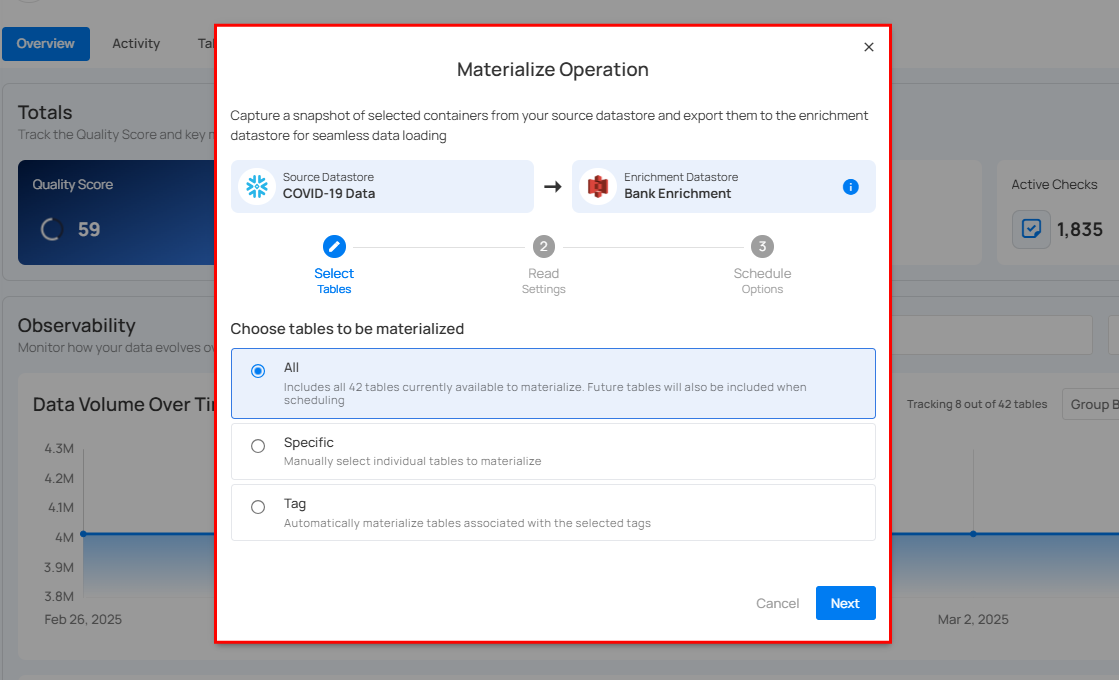This screenshot has width=1119, height=680.
Task: Click the Bank Enrichment datastore icon
Action: pos(598,186)
